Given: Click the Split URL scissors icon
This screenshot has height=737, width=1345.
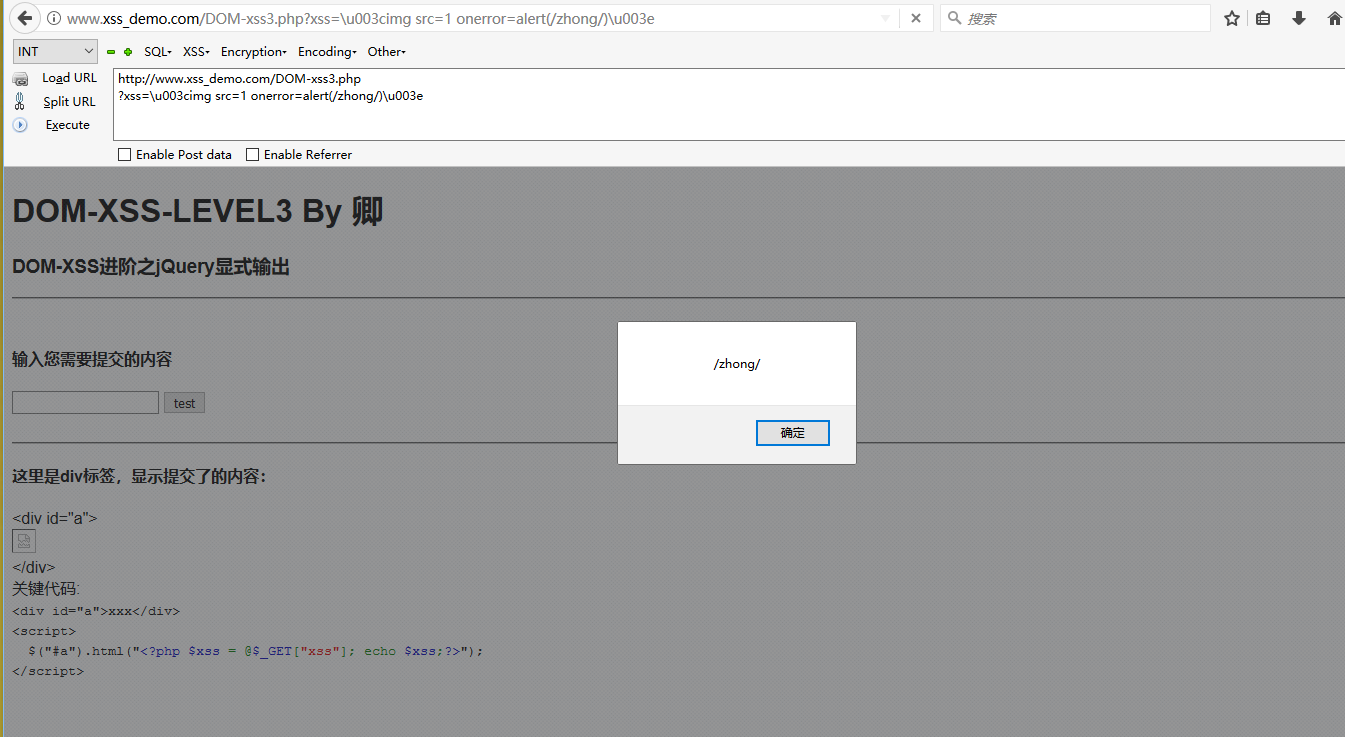Looking at the screenshot, I should 20,101.
